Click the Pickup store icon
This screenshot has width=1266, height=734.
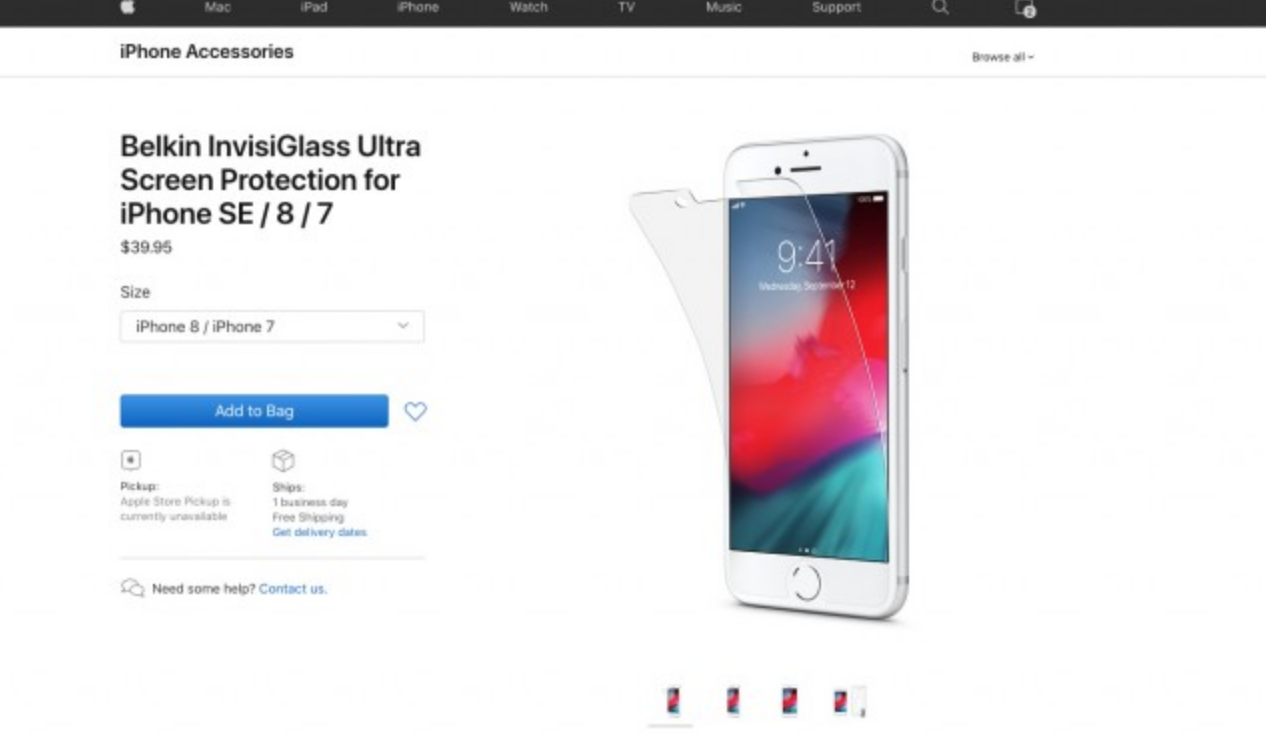pos(131,460)
